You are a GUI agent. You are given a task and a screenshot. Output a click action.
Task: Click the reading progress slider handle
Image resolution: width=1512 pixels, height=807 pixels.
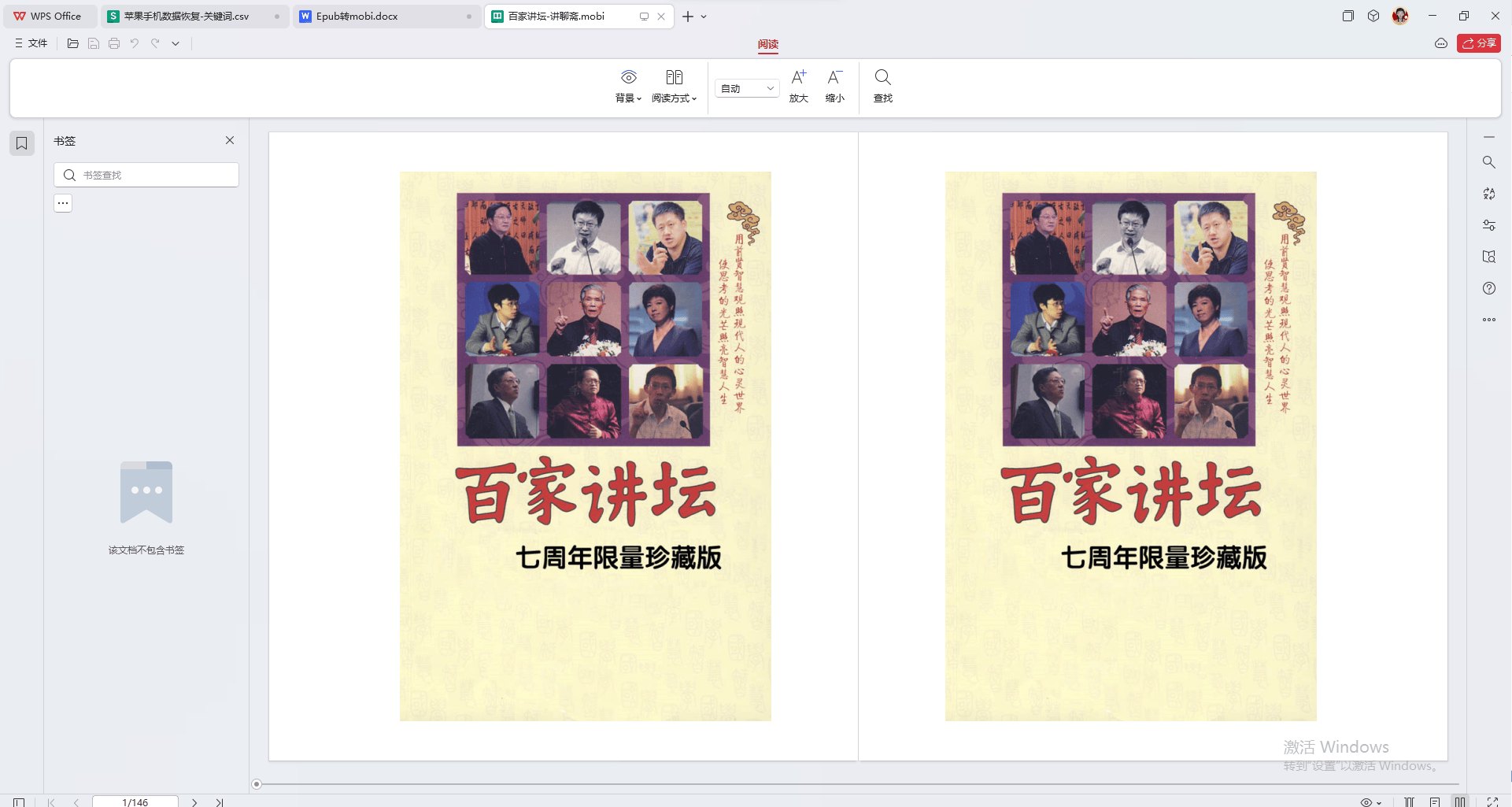(x=257, y=784)
